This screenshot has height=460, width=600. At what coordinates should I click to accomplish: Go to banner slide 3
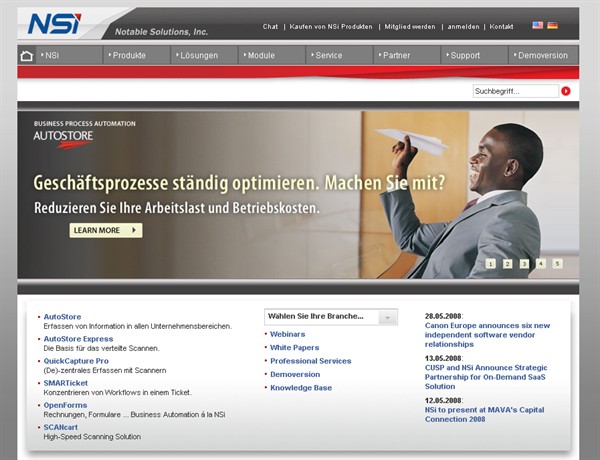[x=524, y=264]
